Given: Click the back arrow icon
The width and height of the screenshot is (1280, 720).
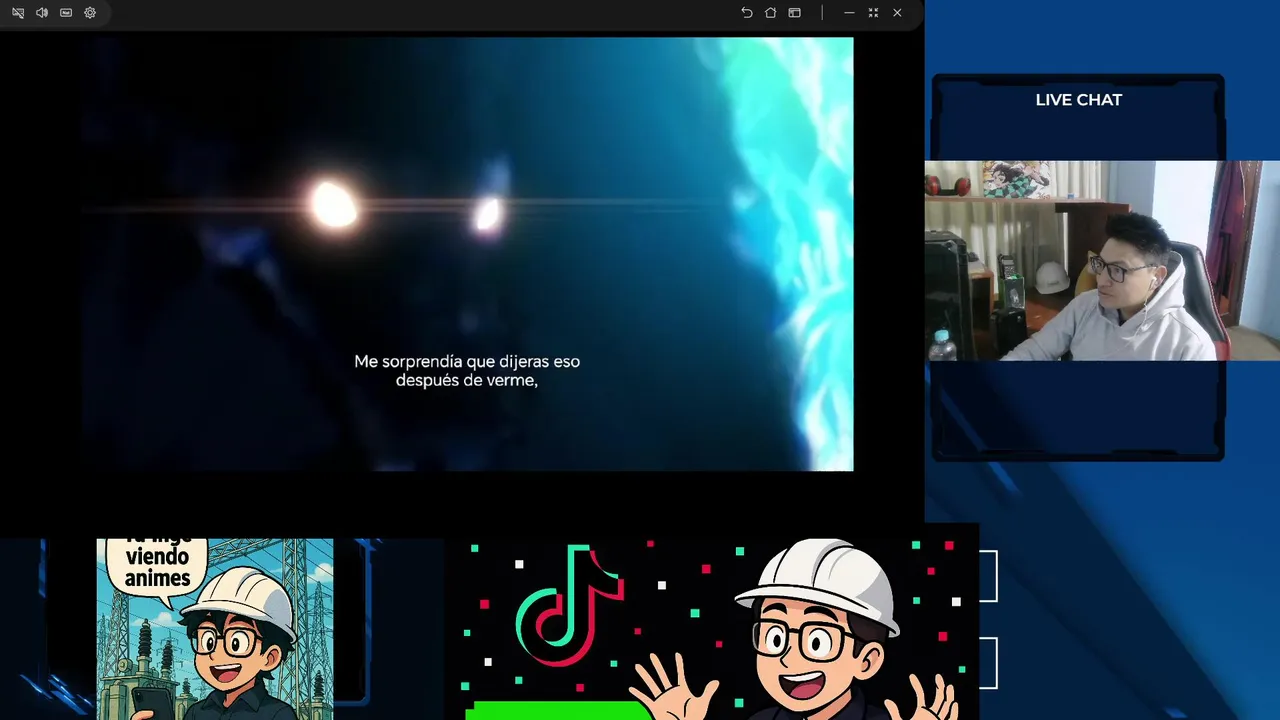Looking at the screenshot, I should pos(746,13).
